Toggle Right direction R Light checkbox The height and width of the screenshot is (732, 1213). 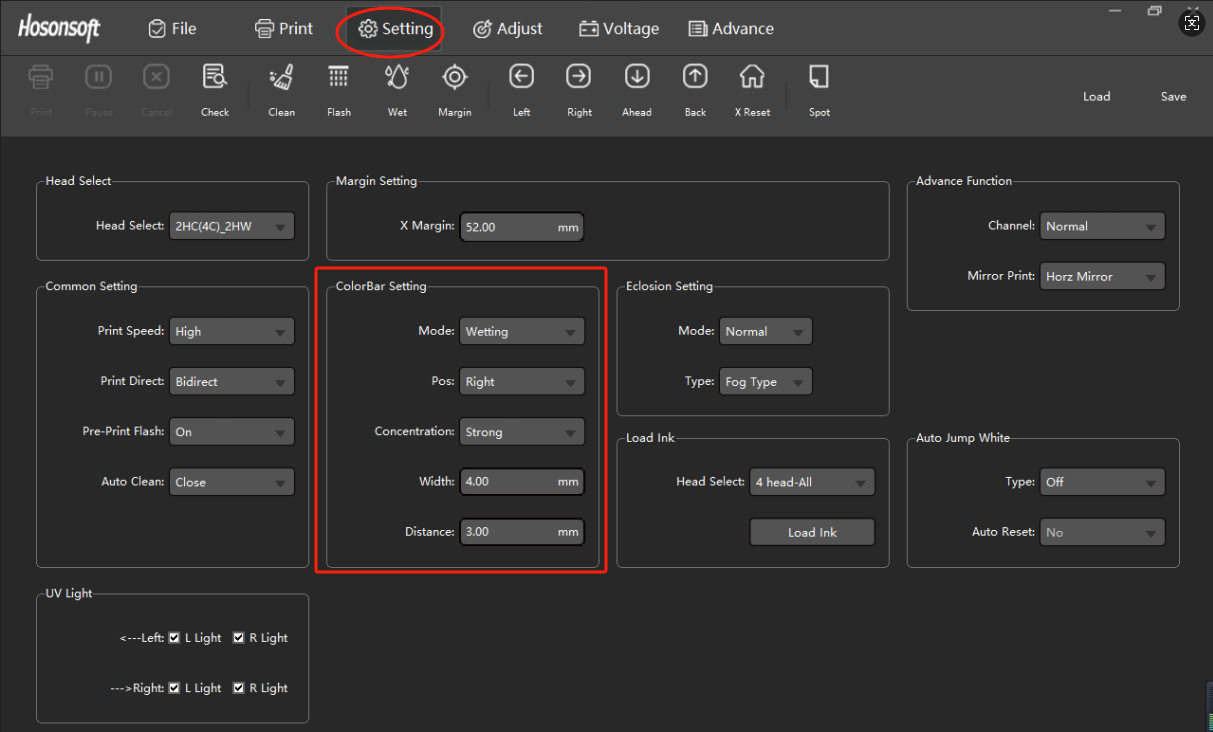point(239,688)
